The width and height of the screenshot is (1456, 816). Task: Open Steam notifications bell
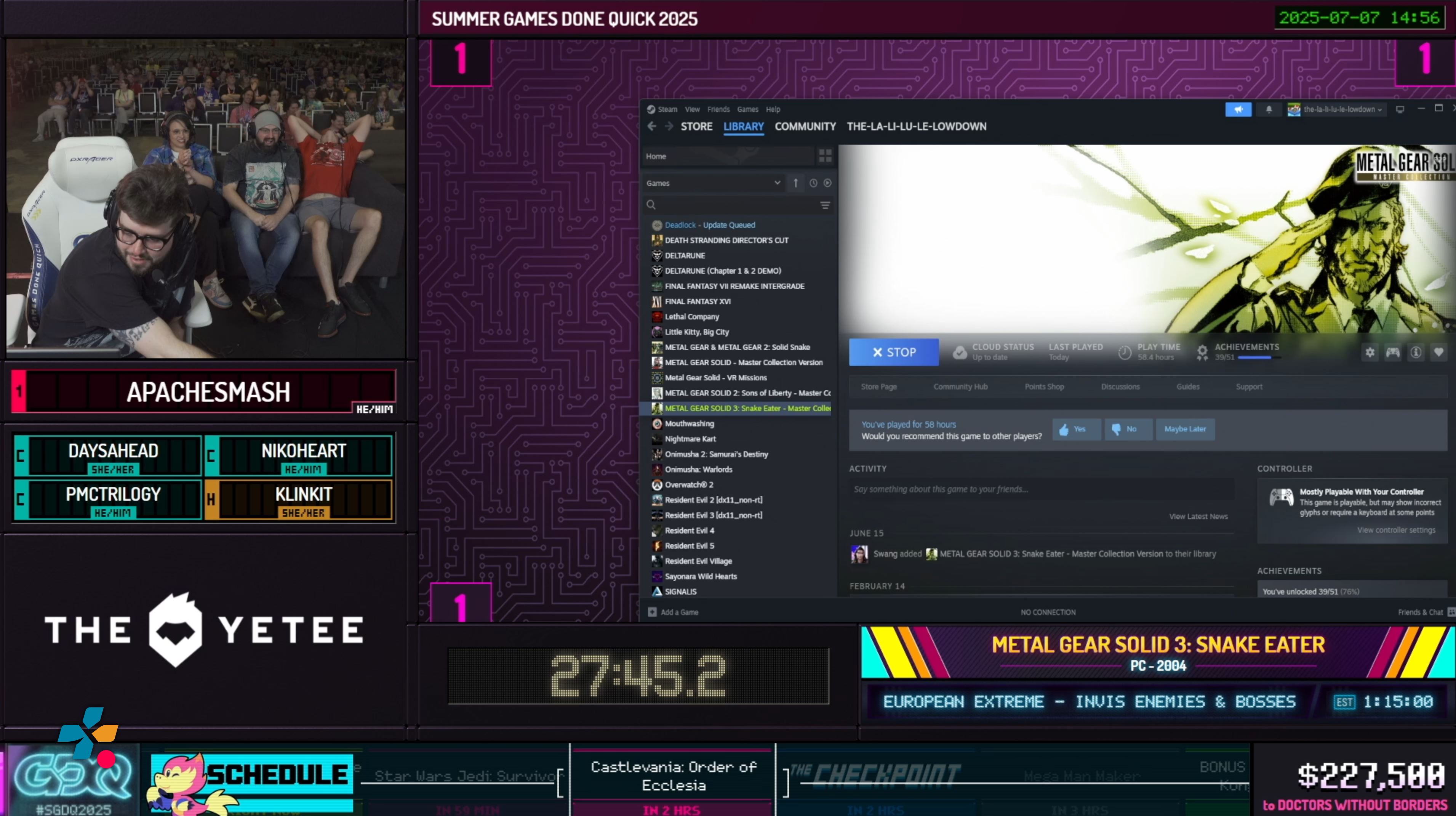pos(1269,110)
